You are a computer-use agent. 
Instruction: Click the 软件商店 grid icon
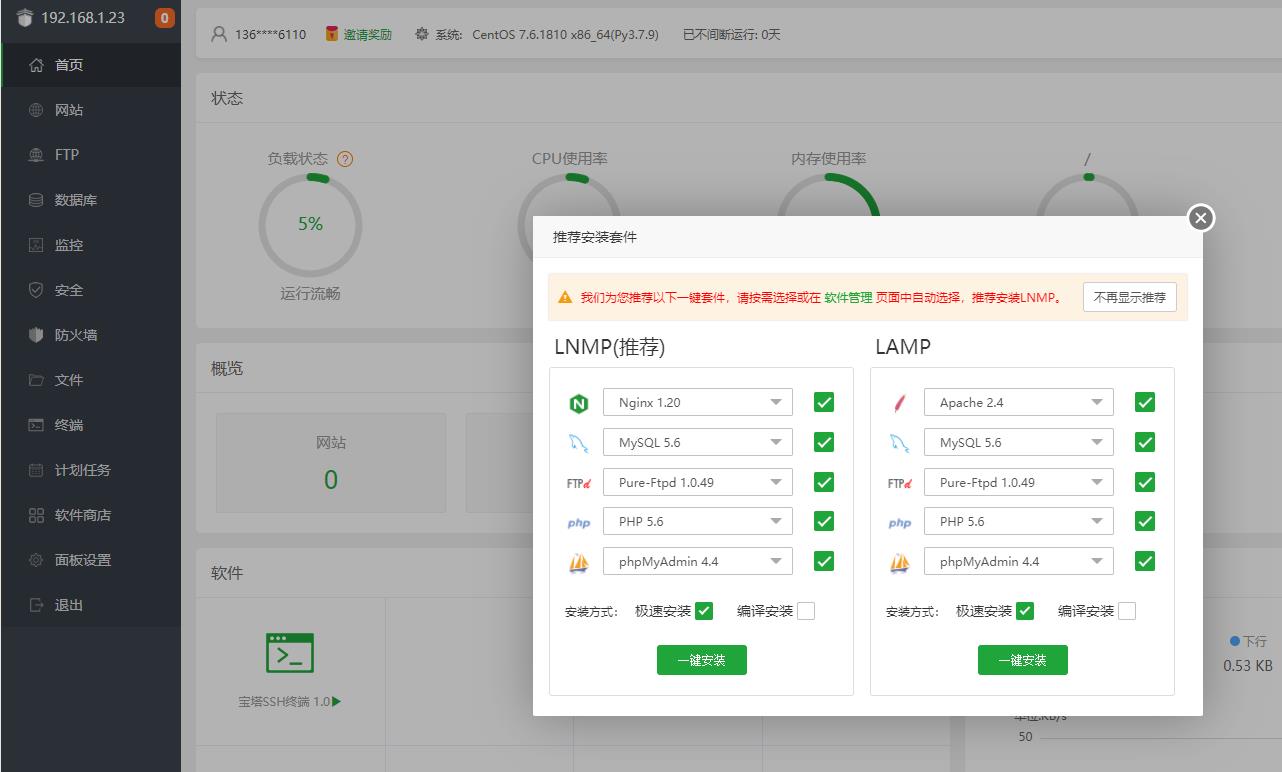point(36,515)
